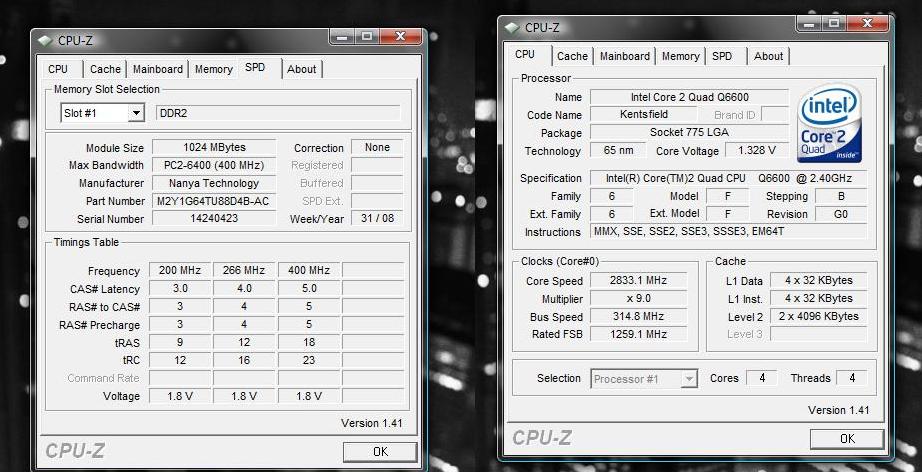Click OK button in left SPD window
This screenshot has height=472, width=922.
(x=380, y=451)
